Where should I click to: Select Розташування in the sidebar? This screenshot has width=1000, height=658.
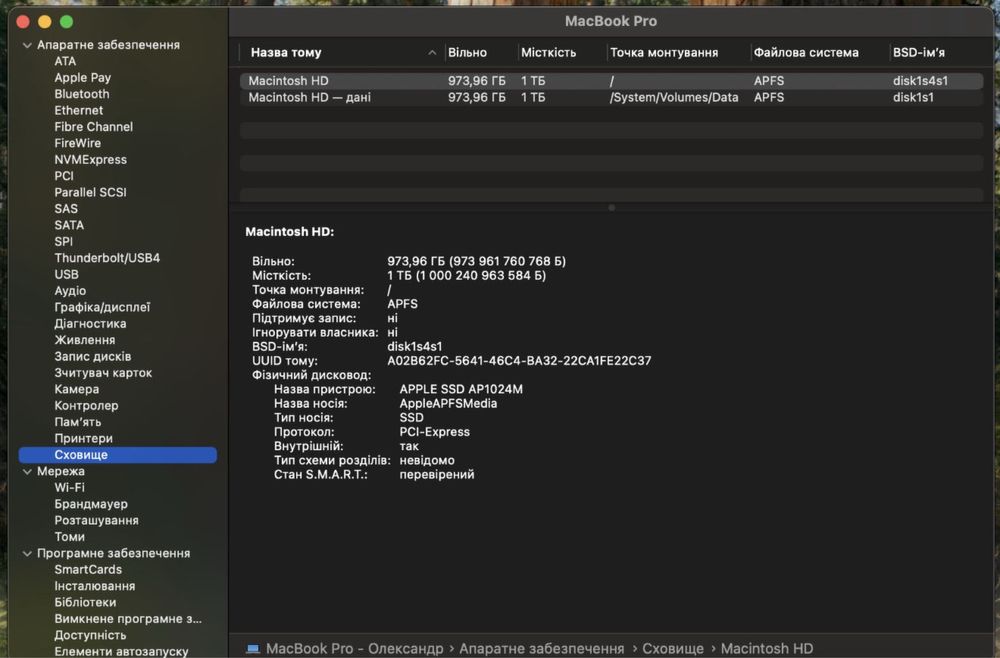point(96,521)
